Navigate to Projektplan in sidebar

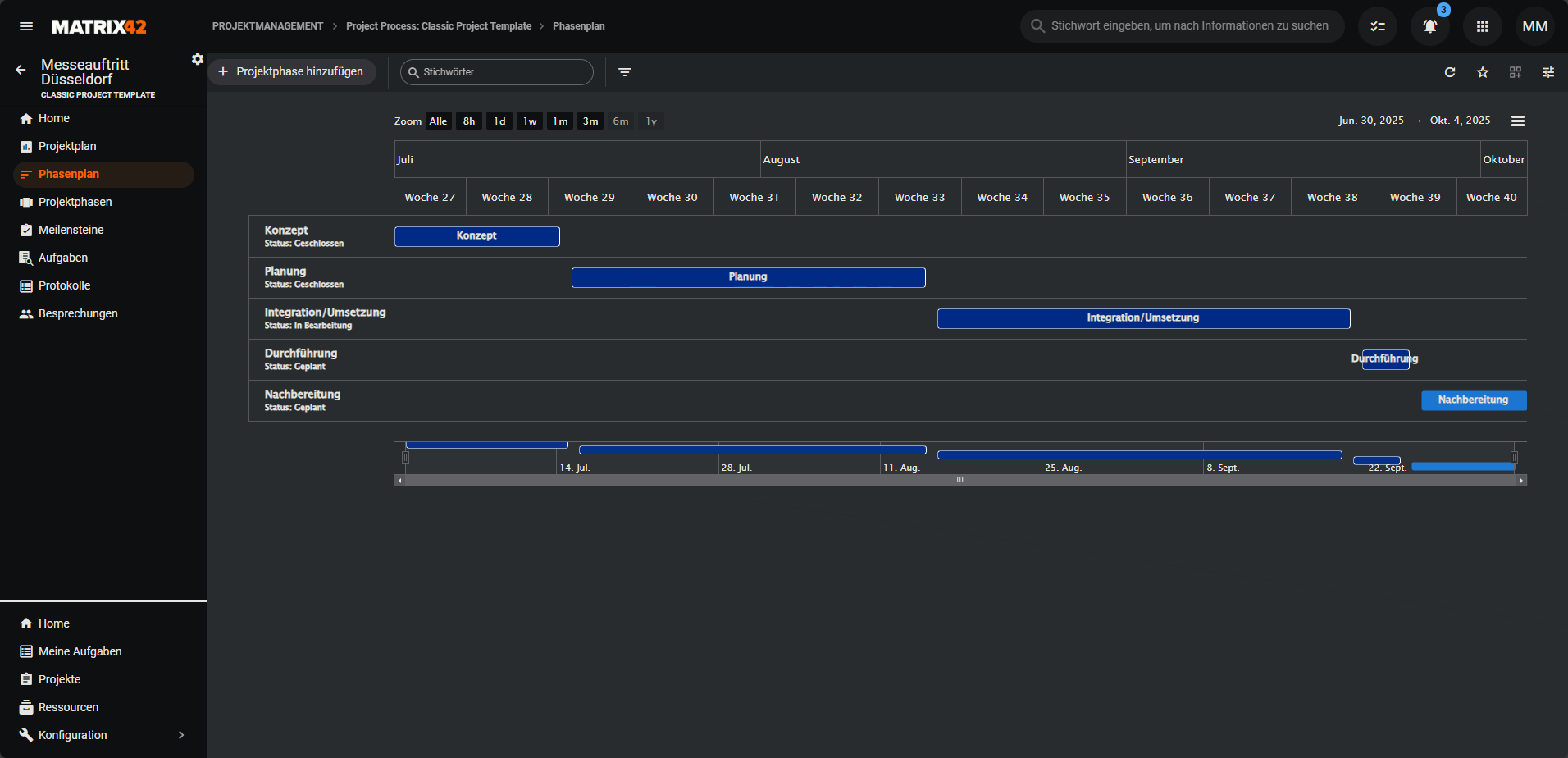coord(67,146)
